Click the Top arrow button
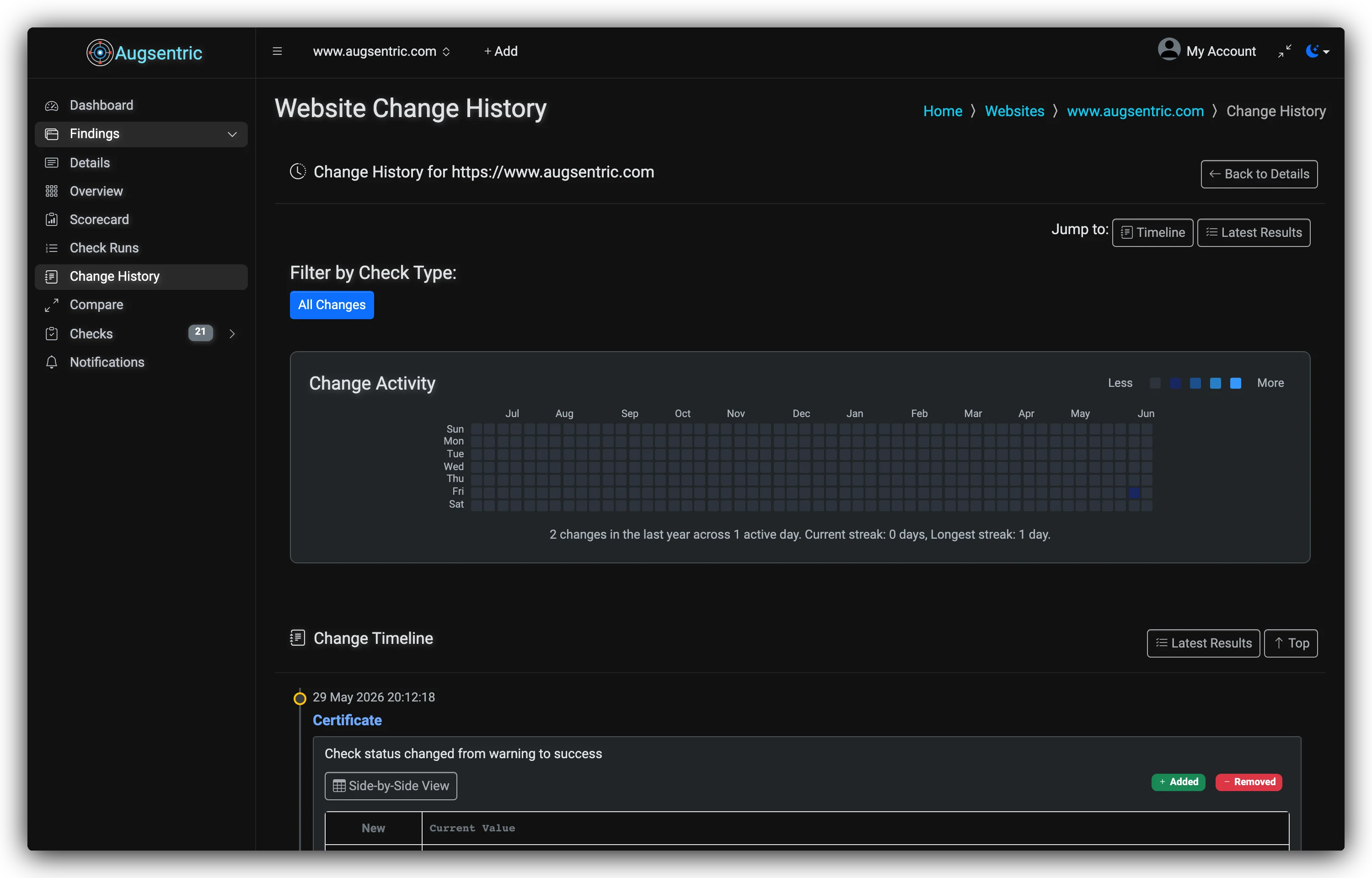The width and height of the screenshot is (1372, 878). pos(1291,643)
